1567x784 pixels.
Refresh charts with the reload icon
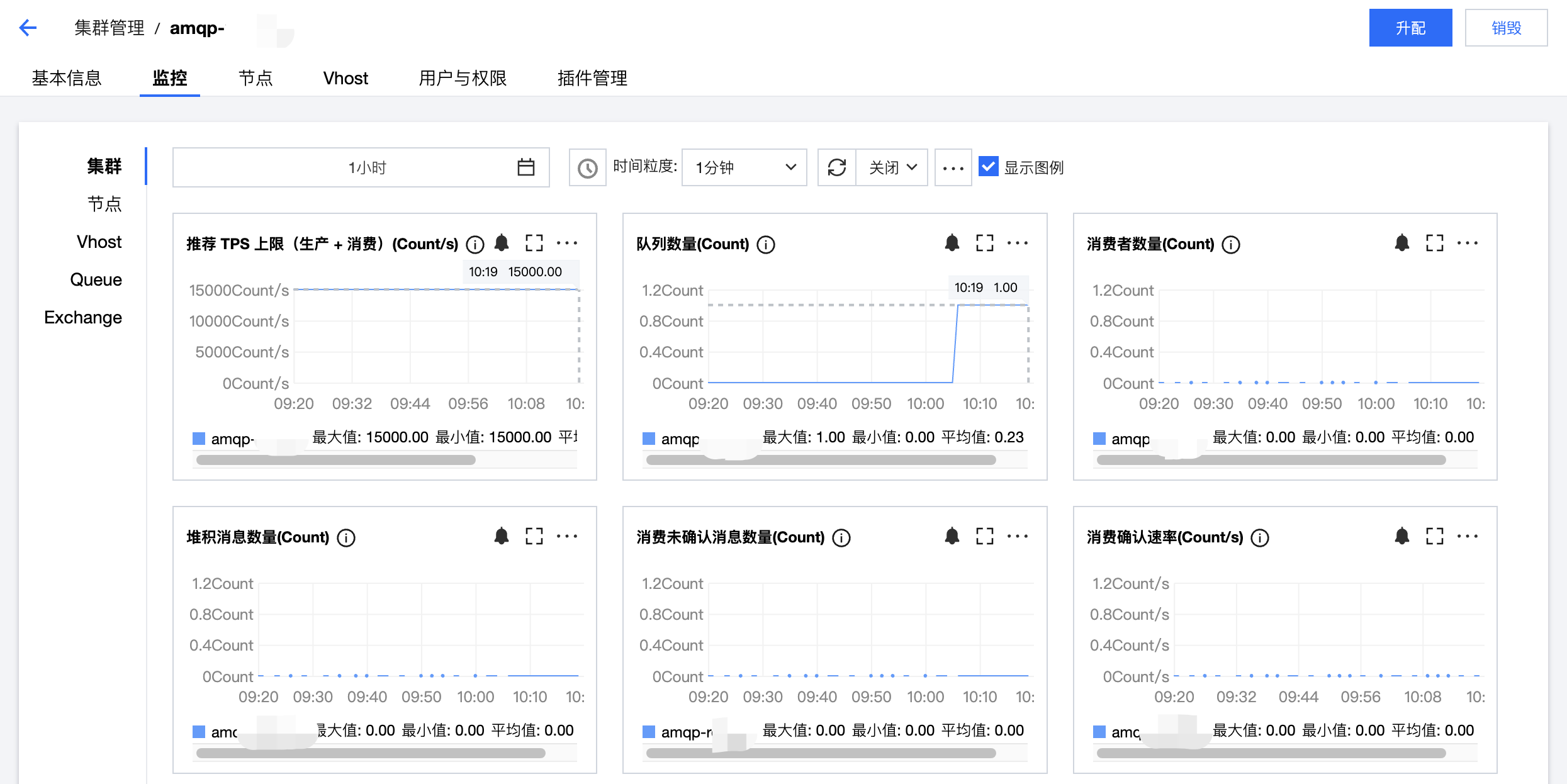point(836,167)
